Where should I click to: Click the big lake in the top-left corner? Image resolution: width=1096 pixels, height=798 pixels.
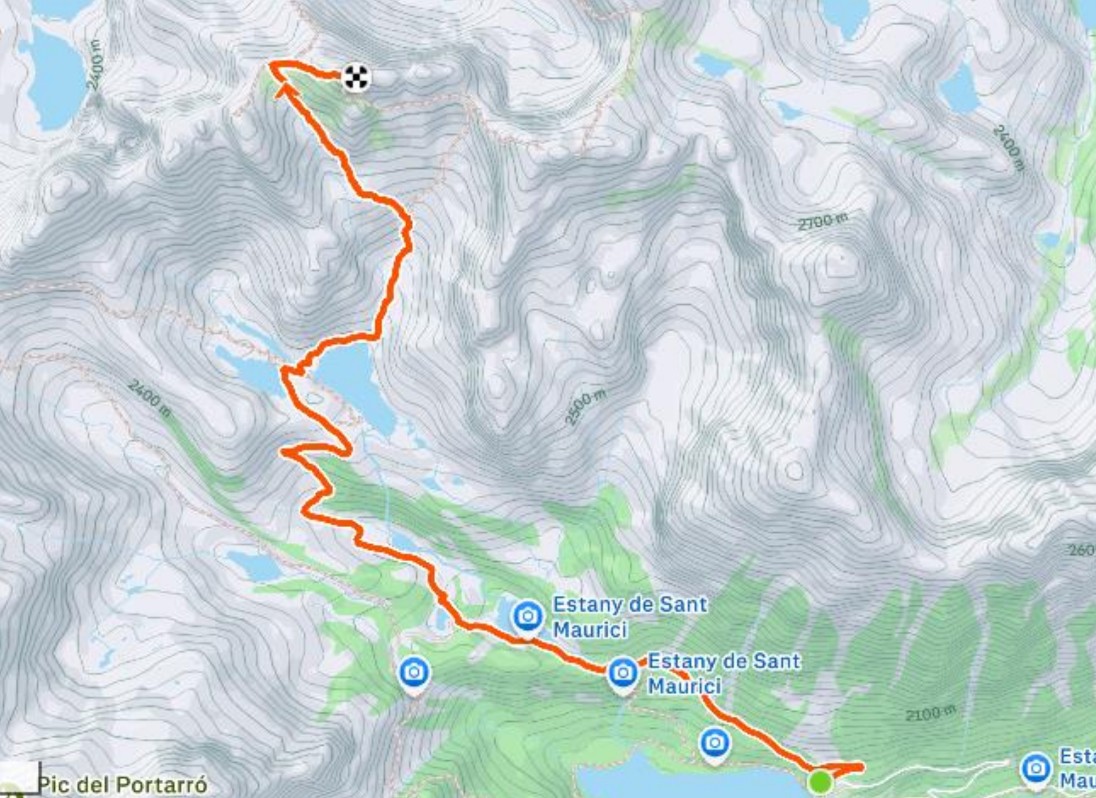pyautogui.click(x=52, y=77)
